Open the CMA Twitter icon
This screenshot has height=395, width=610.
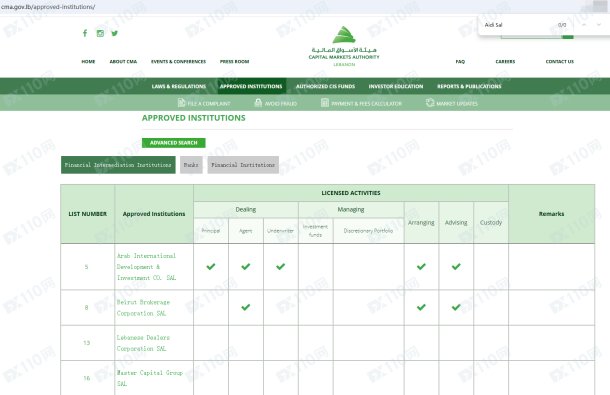(x=114, y=33)
